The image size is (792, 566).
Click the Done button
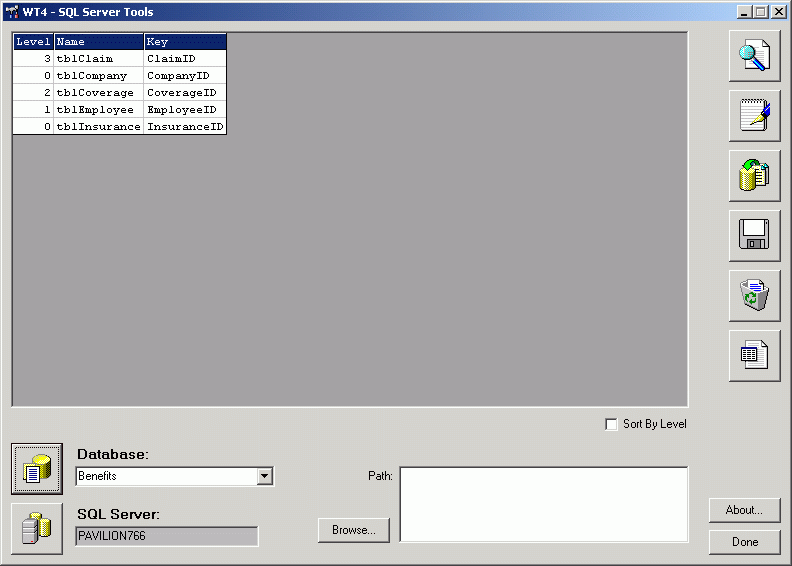744,542
